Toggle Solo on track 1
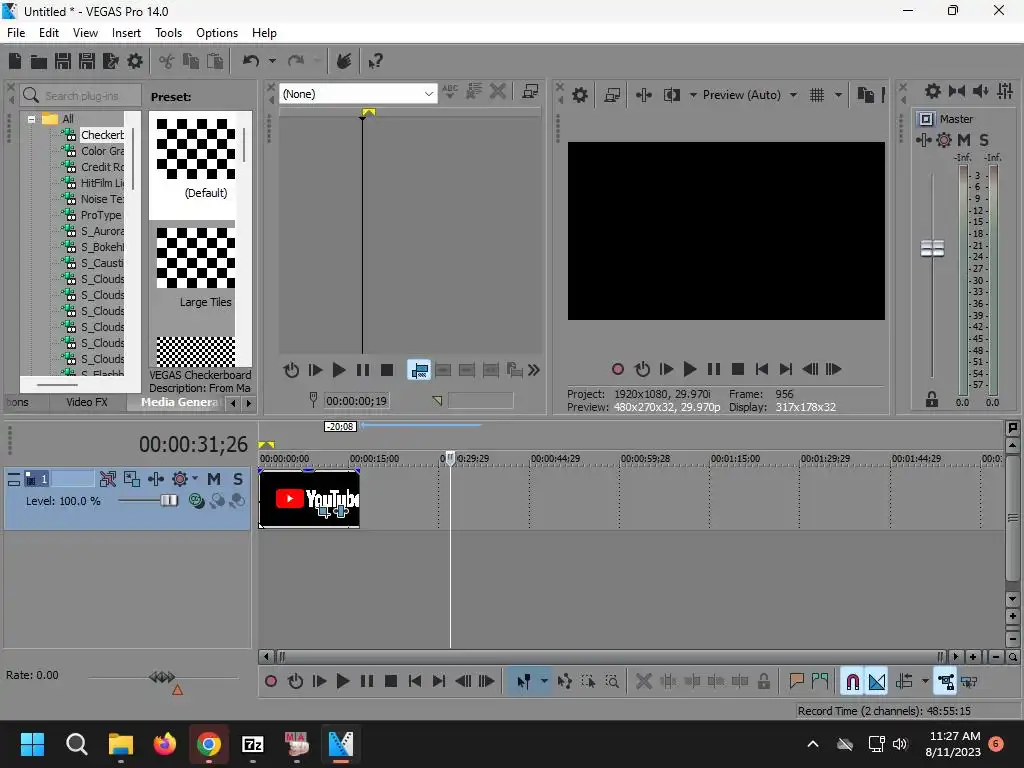The image size is (1024, 768). pyautogui.click(x=238, y=479)
